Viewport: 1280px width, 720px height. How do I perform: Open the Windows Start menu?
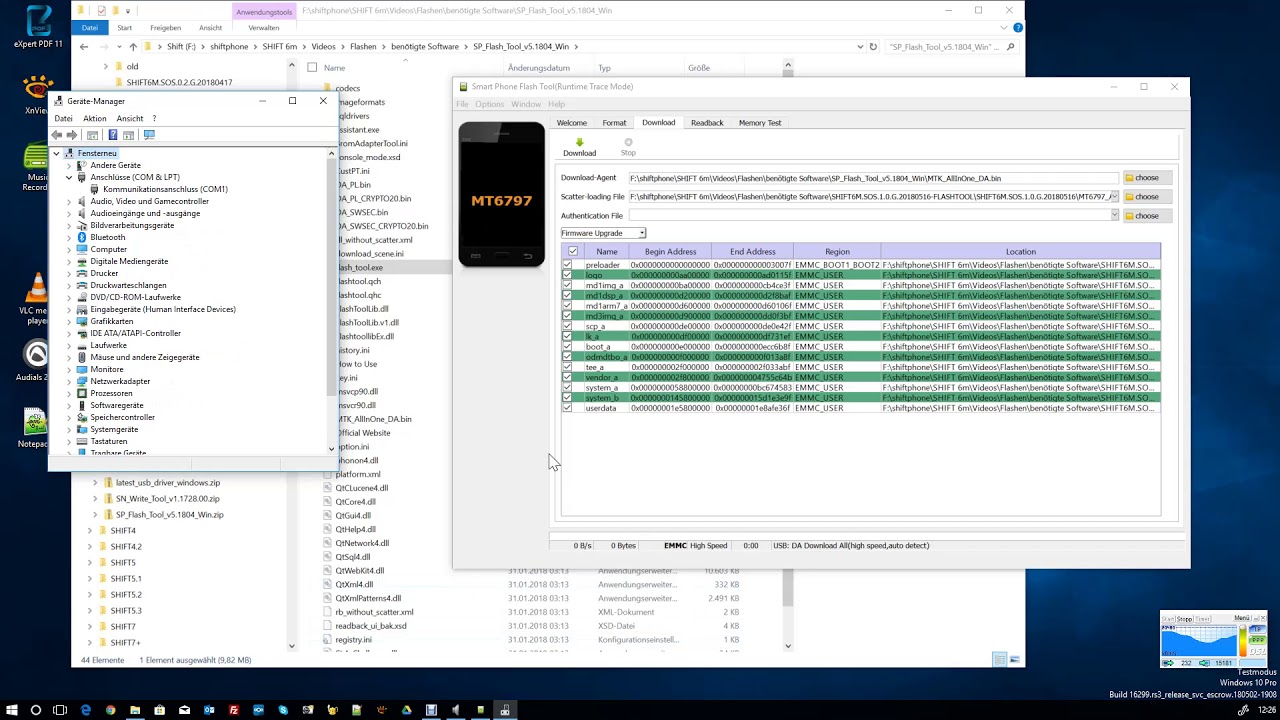coord(11,710)
